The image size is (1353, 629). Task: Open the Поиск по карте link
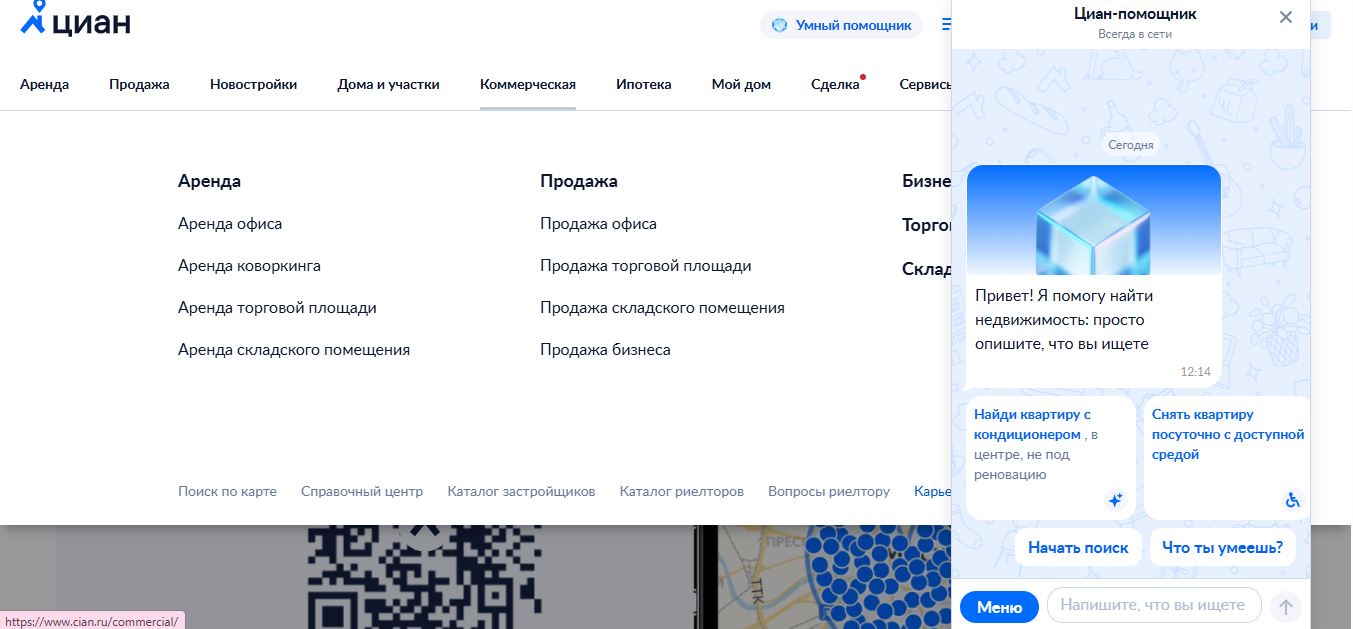(x=227, y=491)
